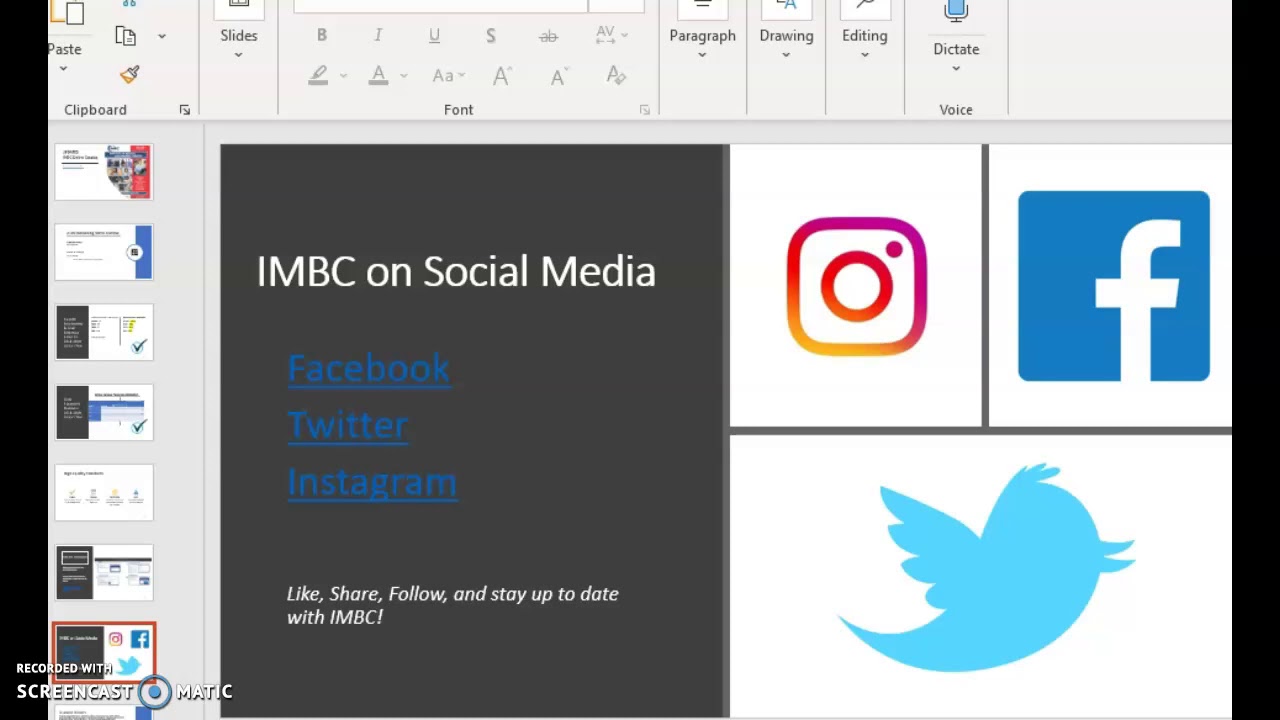This screenshot has width=1280, height=720.
Task: Apply Italic formatting
Action: pos(378,35)
